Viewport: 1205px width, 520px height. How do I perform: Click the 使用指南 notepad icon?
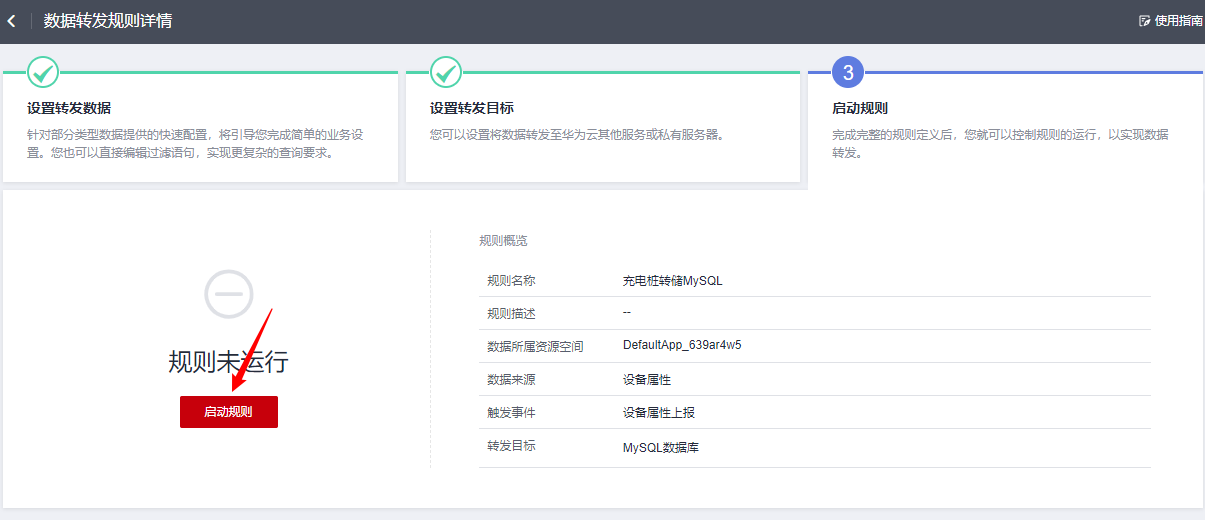[x=1145, y=21]
